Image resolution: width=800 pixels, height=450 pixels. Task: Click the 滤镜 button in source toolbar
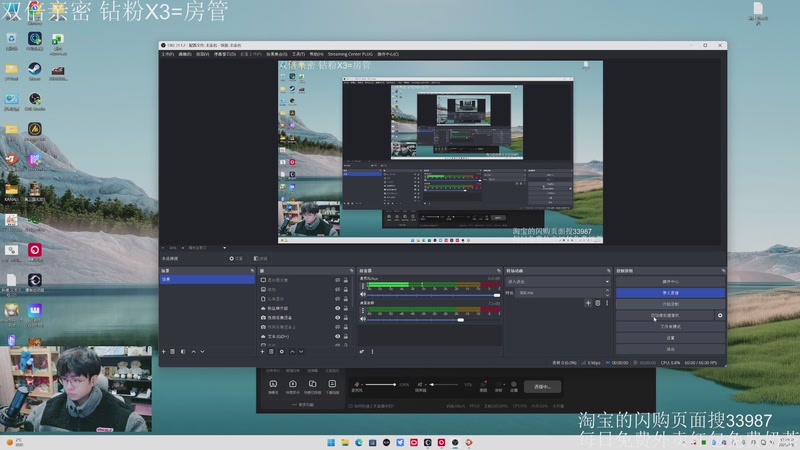tap(261, 259)
